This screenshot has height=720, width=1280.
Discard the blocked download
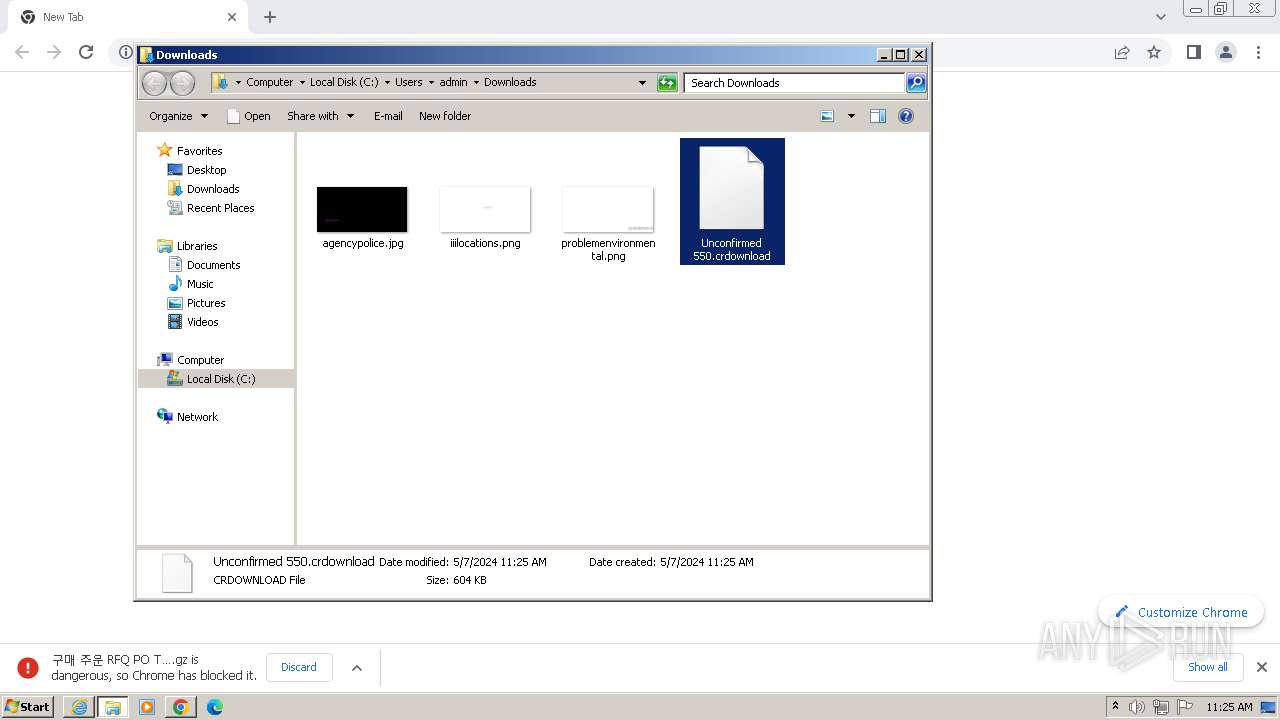click(299, 667)
